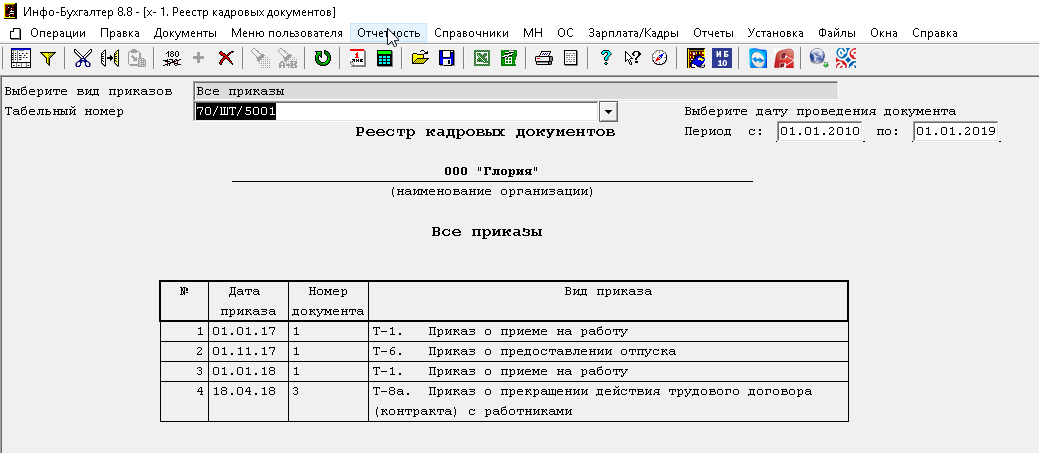The height and width of the screenshot is (453, 1039).
Task: Click the period end date 01.01.2019
Action: click(x=956, y=131)
